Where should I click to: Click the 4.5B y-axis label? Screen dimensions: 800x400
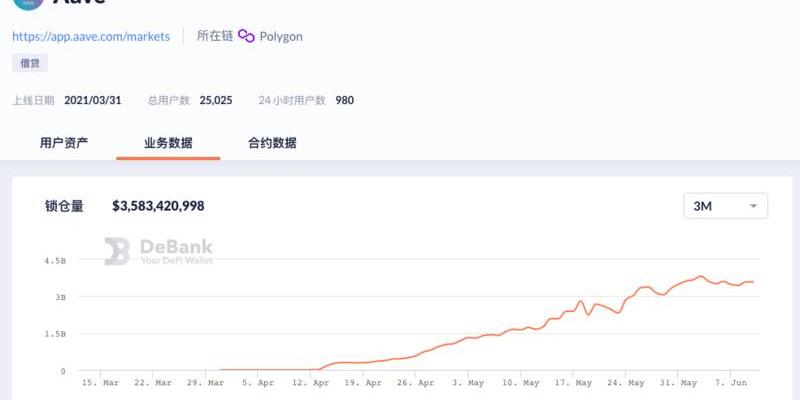[54, 261]
